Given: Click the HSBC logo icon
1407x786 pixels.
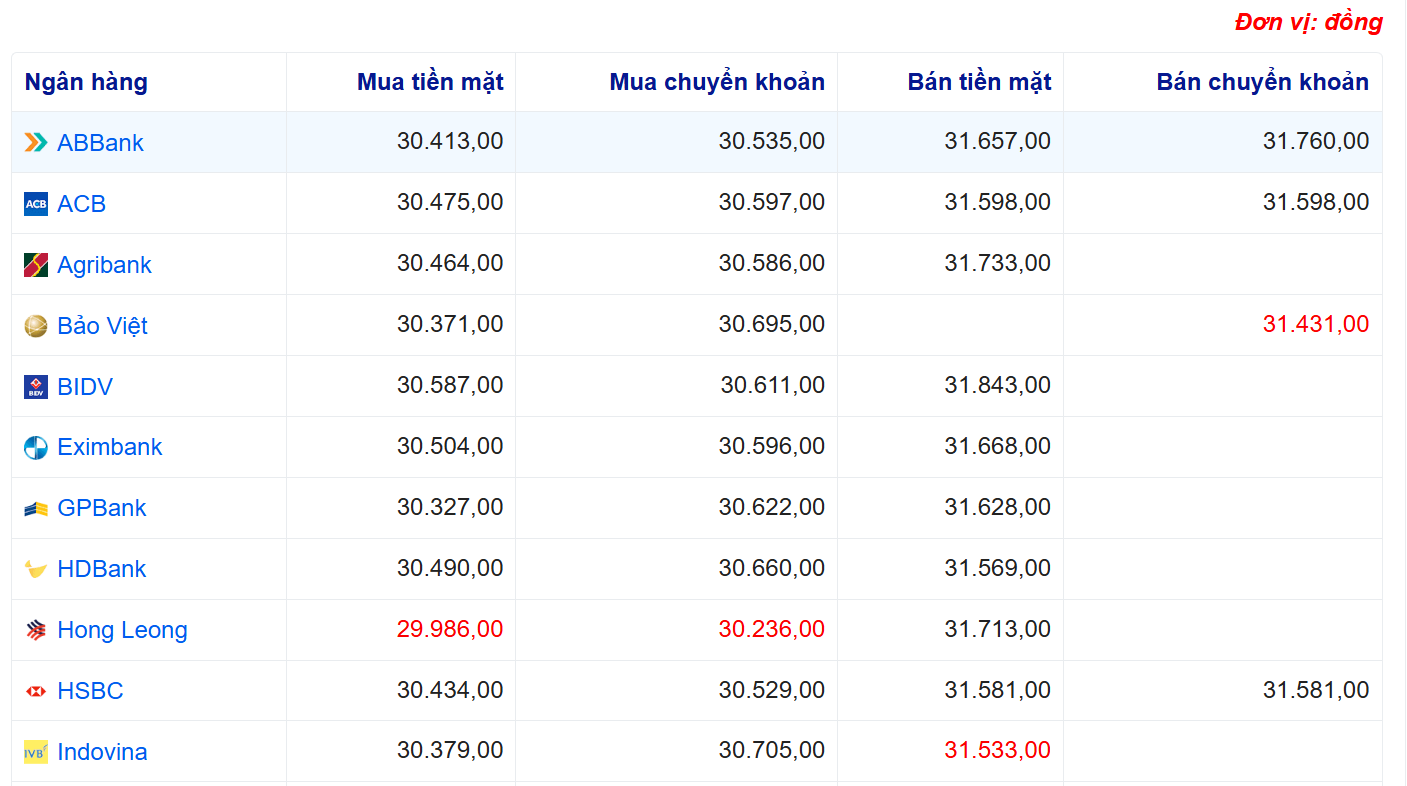Looking at the screenshot, I should (36, 691).
